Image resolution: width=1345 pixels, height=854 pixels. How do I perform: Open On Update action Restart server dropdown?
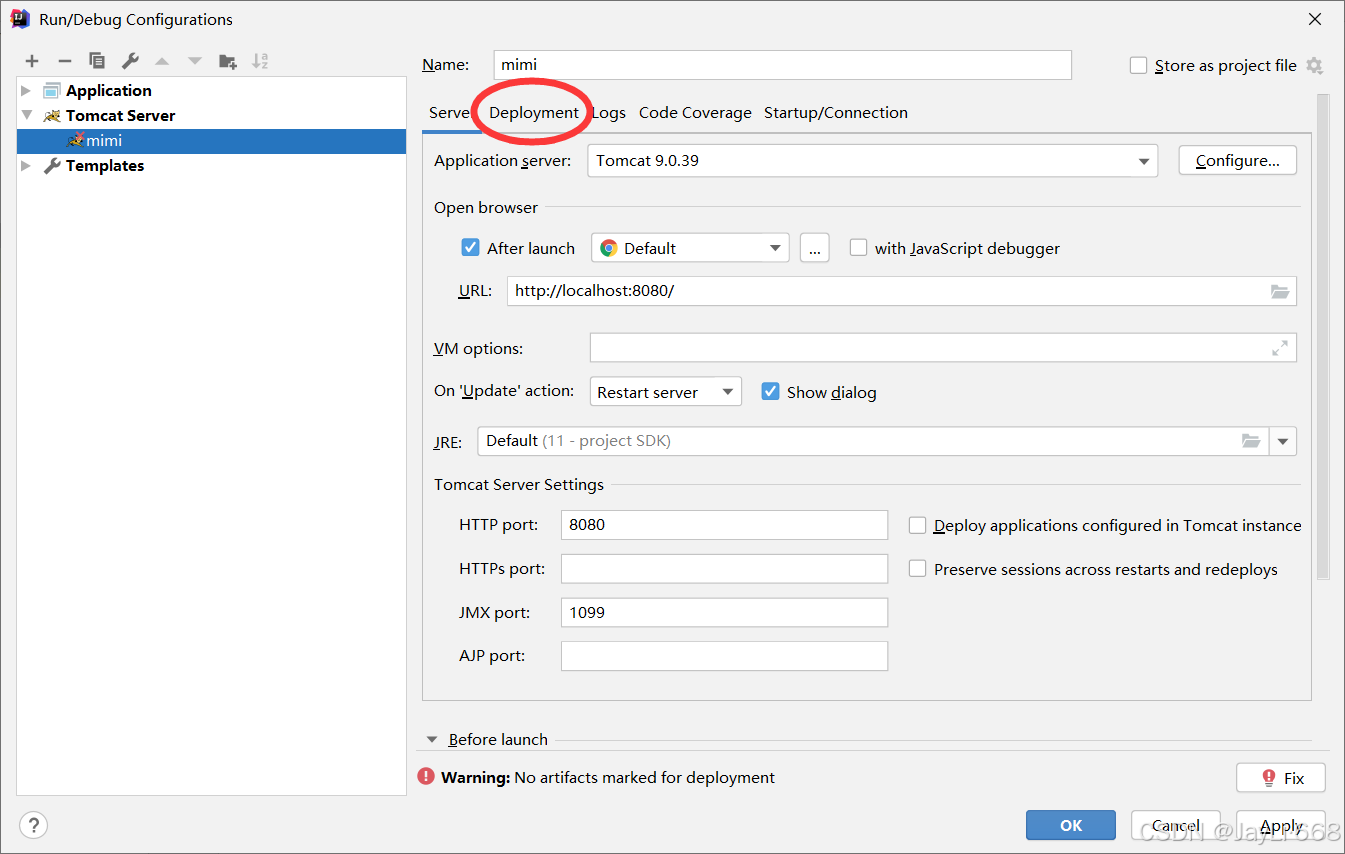click(x=666, y=392)
